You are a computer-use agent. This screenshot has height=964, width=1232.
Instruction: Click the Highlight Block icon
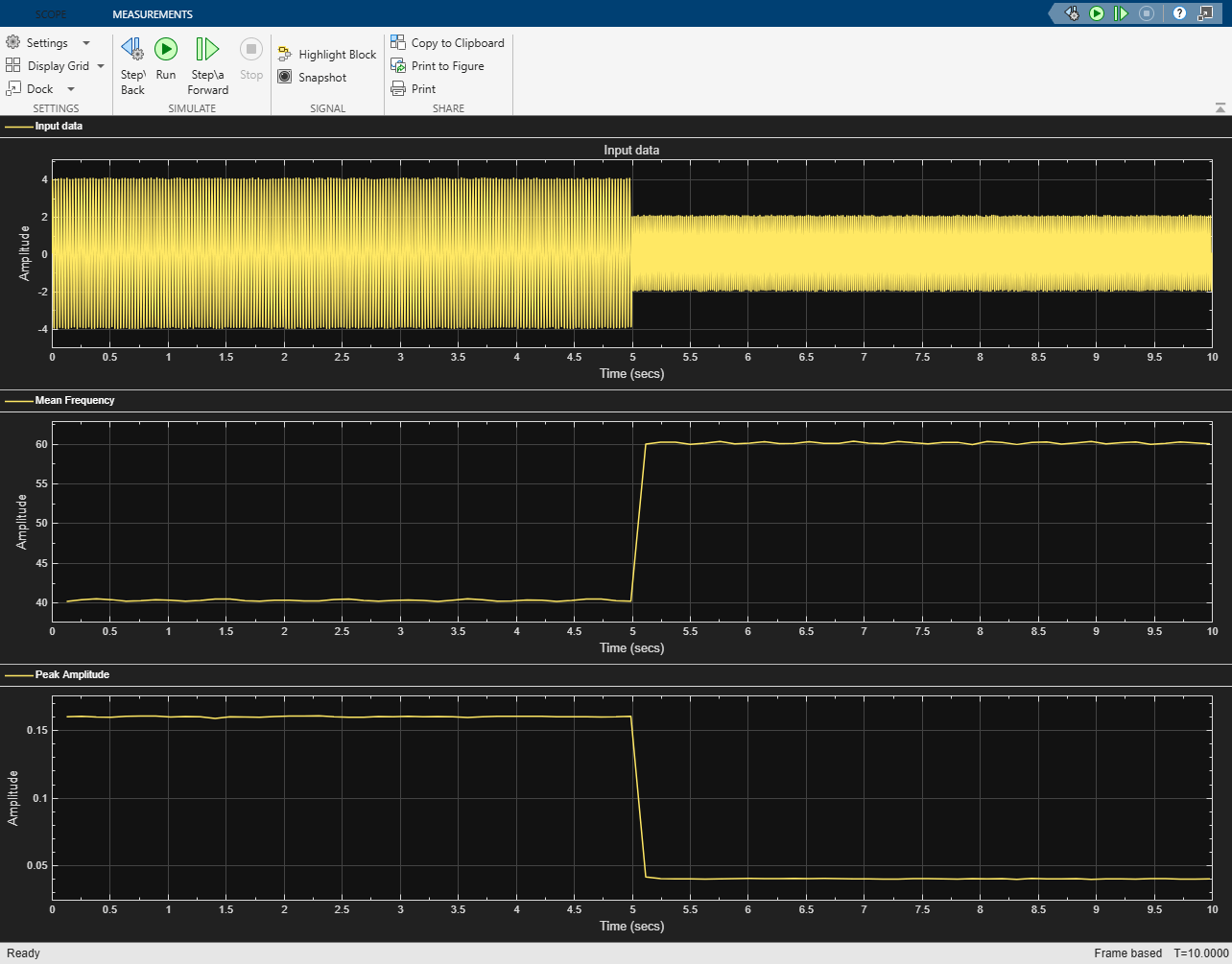285,55
